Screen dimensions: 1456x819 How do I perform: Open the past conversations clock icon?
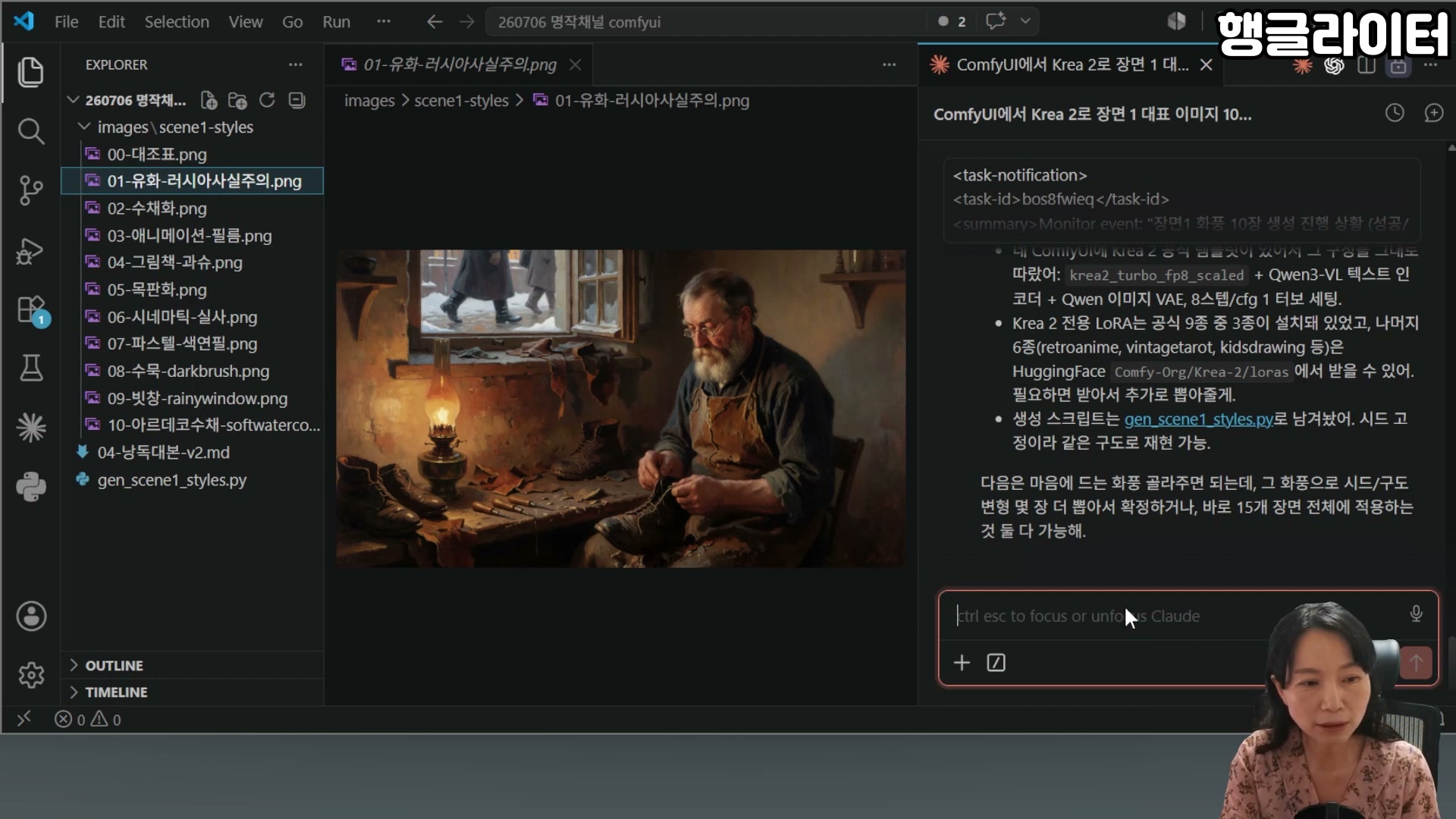pos(1395,113)
